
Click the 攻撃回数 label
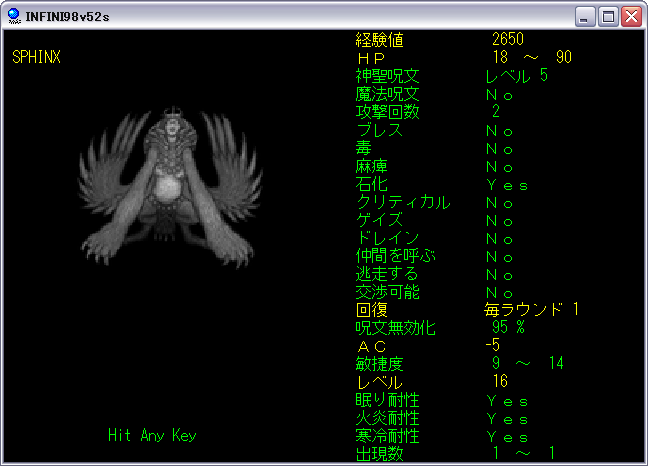pos(387,112)
